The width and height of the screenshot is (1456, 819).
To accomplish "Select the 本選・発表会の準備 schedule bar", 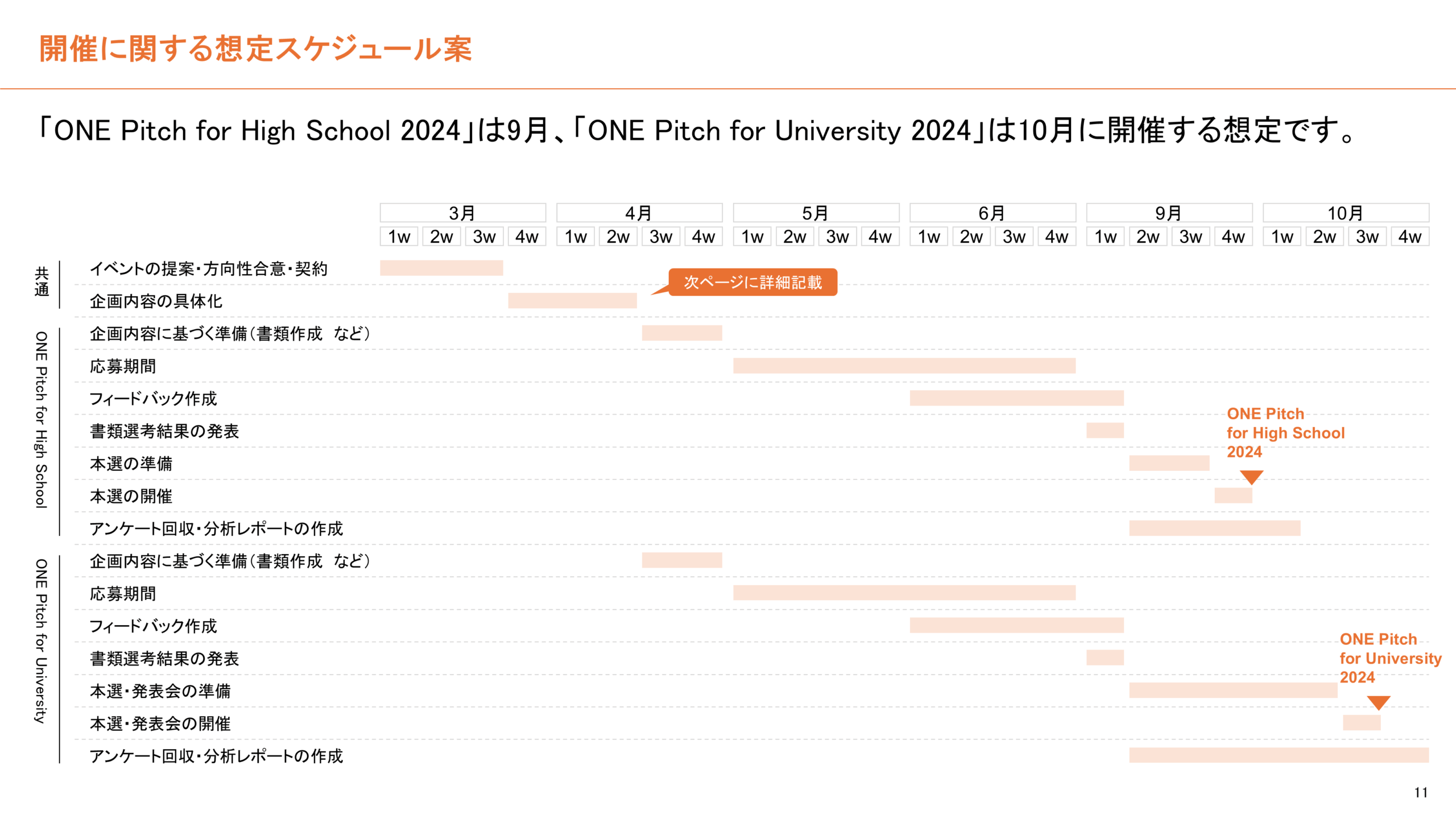I will [x=1233, y=690].
